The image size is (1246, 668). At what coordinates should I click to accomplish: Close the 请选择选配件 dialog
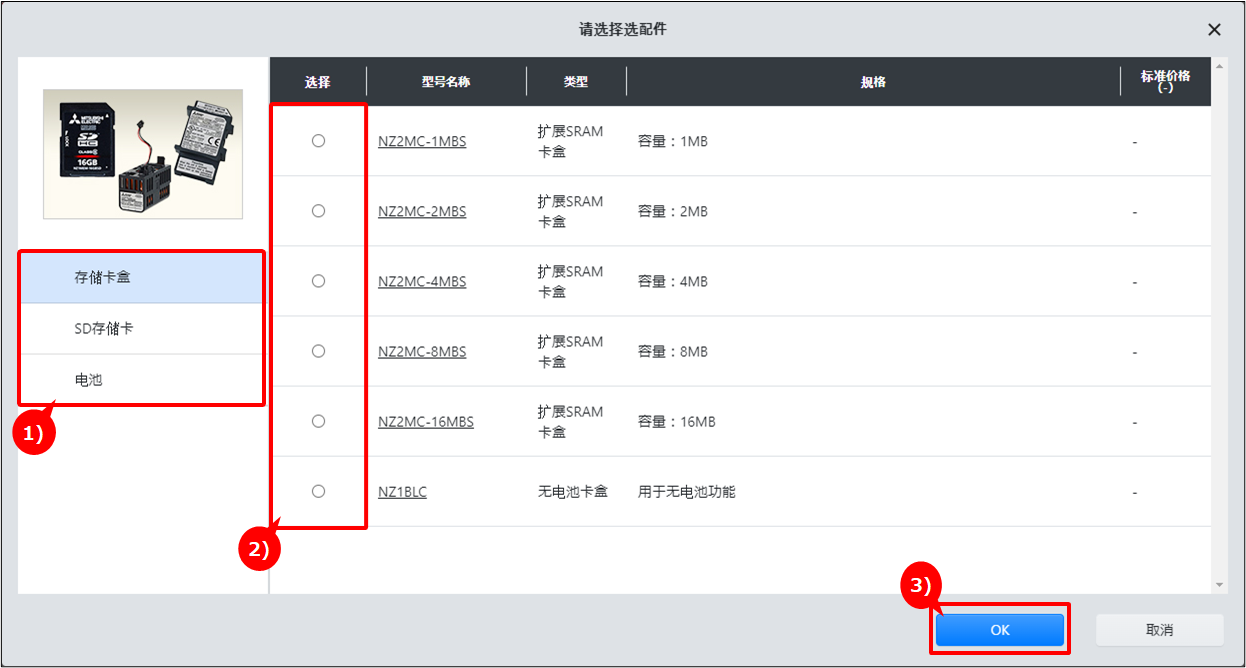(1214, 30)
